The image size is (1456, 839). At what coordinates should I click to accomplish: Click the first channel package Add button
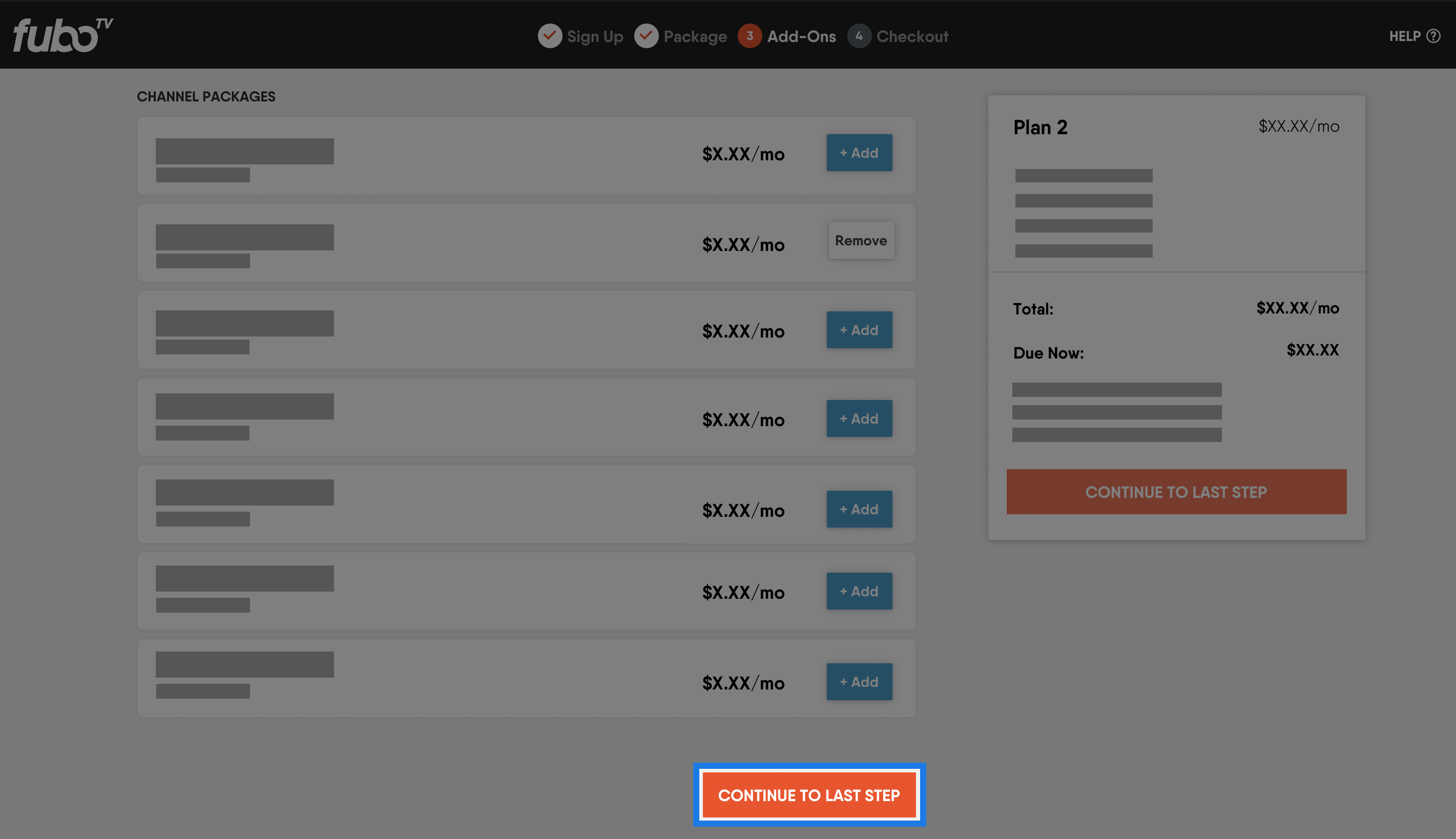point(859,153)
